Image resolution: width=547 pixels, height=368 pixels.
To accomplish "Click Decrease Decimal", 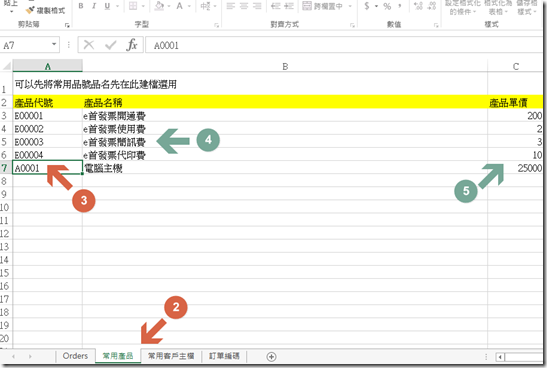I will pos(432,6).
